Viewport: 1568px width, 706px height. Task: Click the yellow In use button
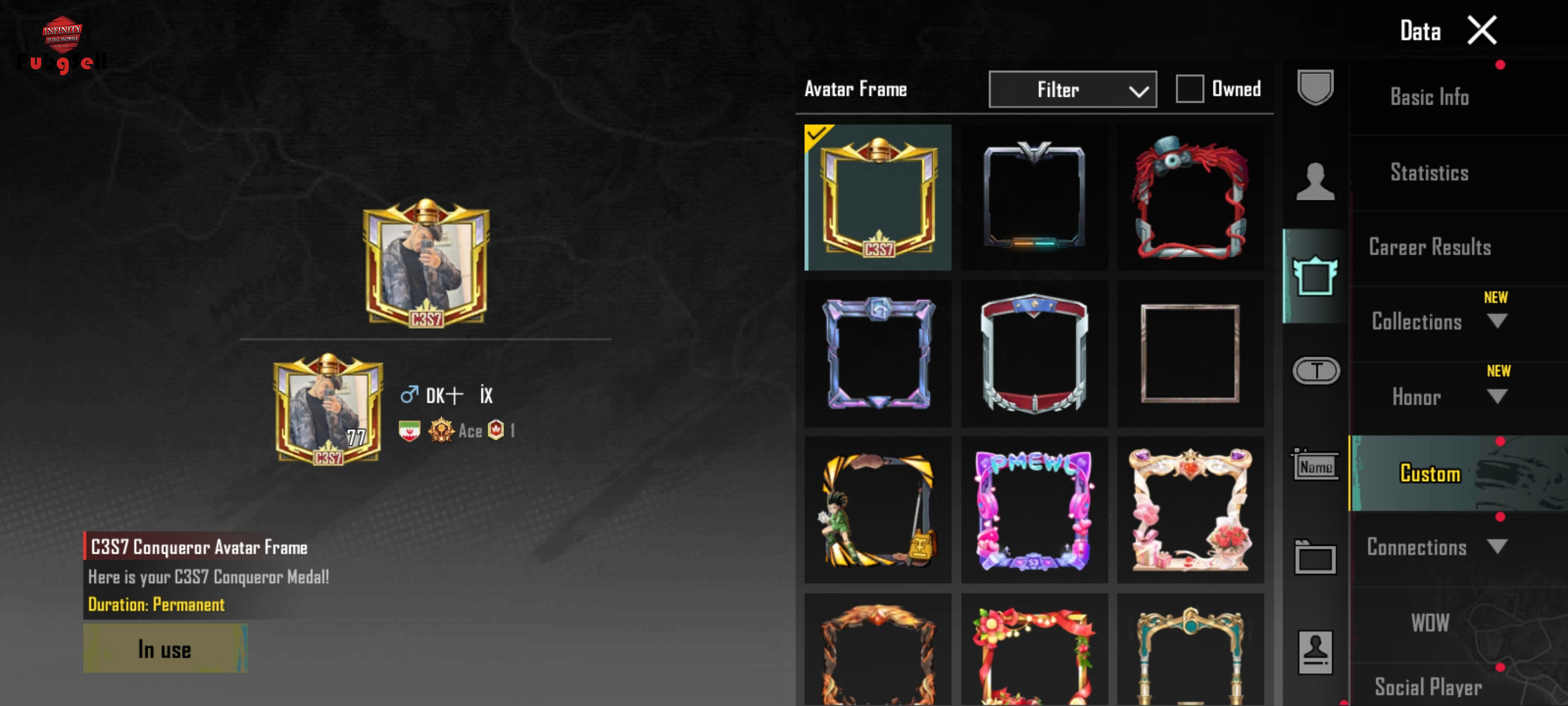click(x=165, y=648)
